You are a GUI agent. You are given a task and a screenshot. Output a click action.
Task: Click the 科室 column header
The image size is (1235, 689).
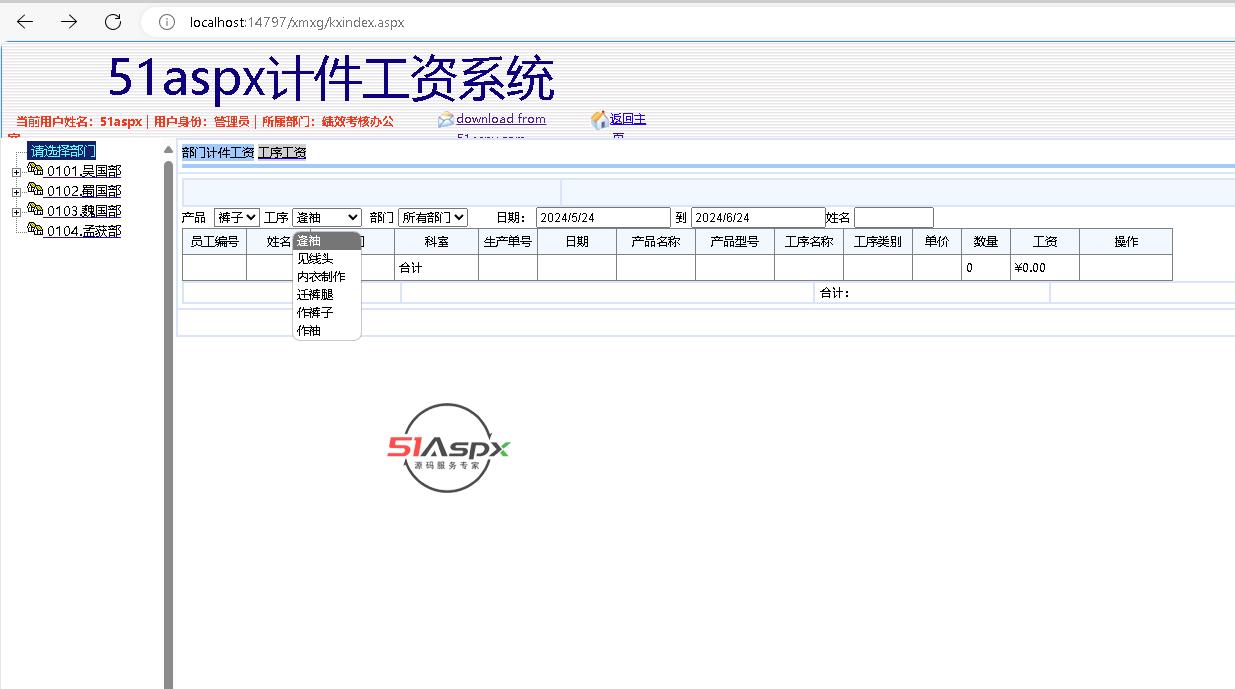click(436, 241)
